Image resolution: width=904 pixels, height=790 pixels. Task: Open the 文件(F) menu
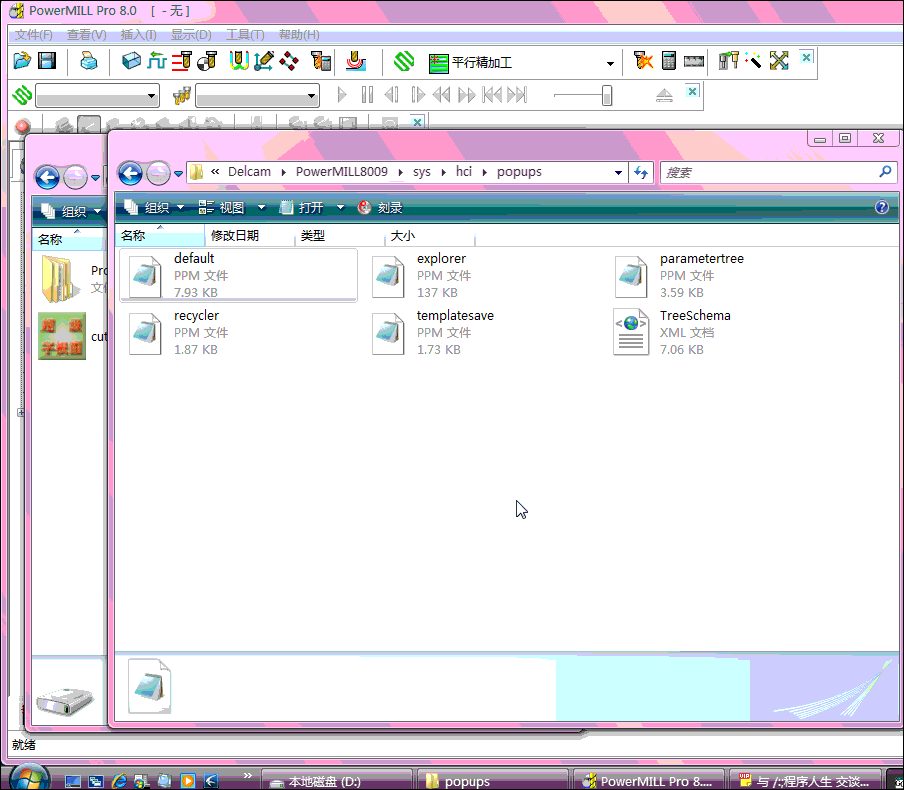33,35
